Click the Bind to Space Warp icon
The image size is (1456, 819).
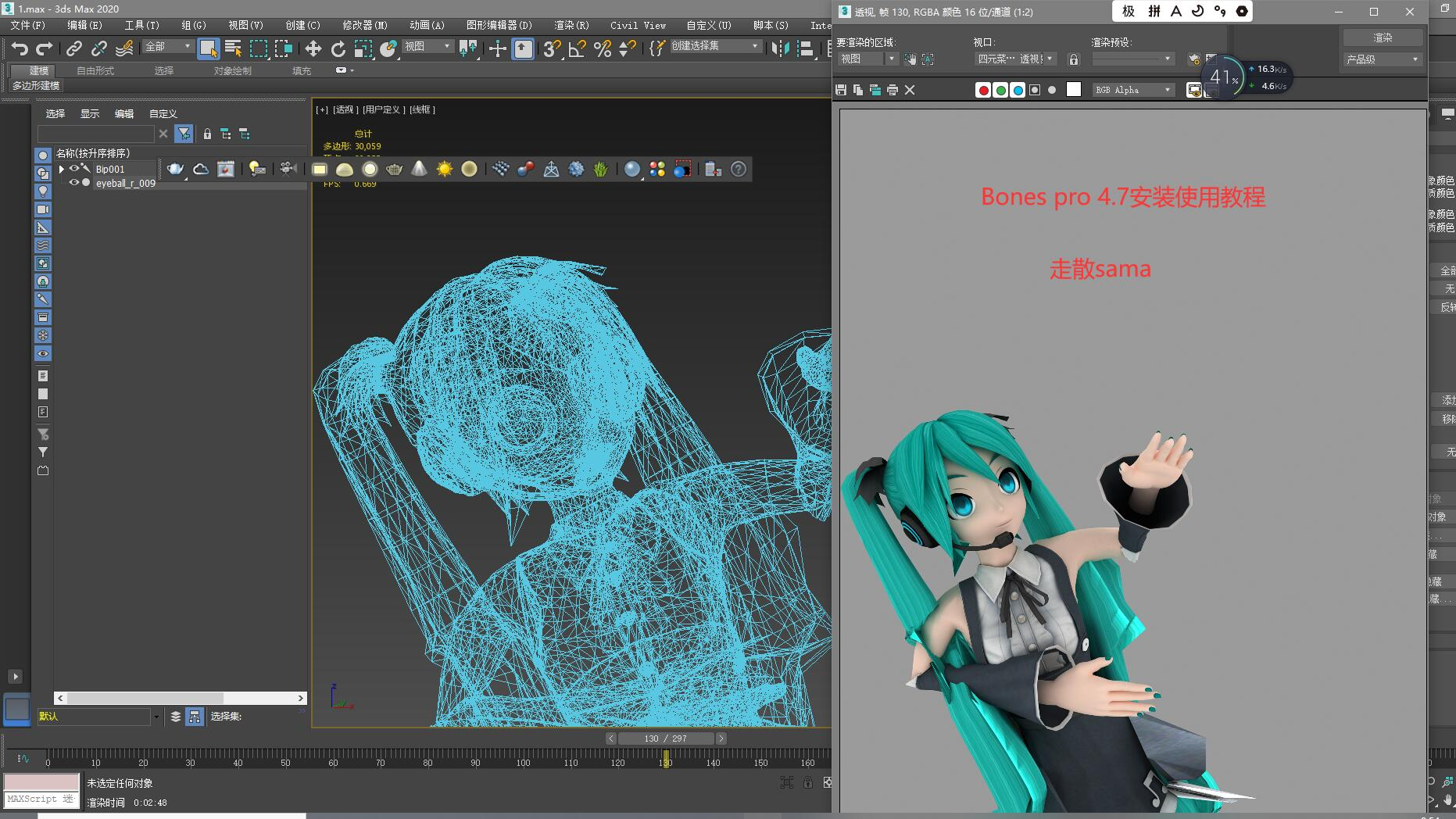click(x=124, y=48)
